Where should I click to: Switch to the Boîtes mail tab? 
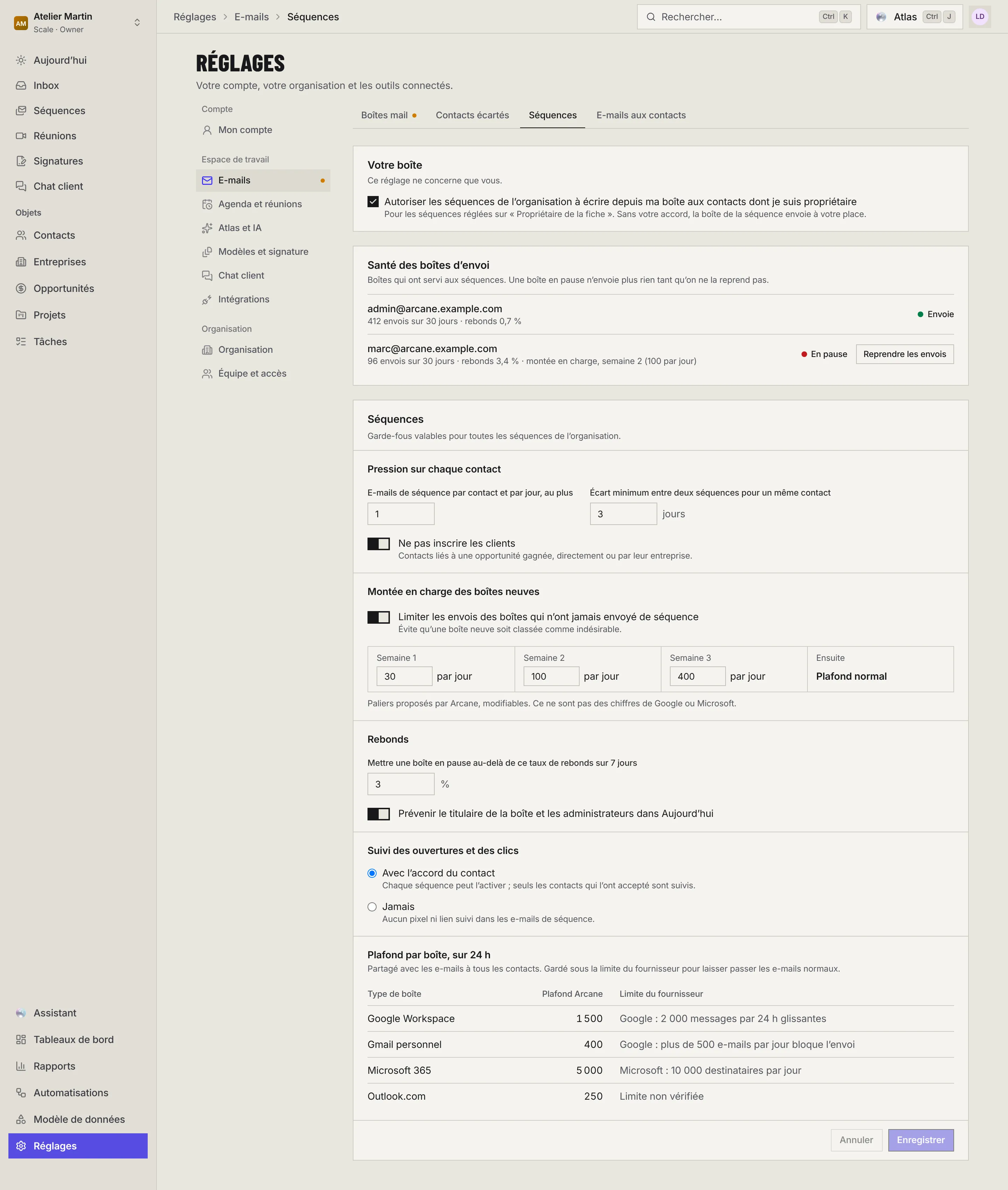[388, 115]
